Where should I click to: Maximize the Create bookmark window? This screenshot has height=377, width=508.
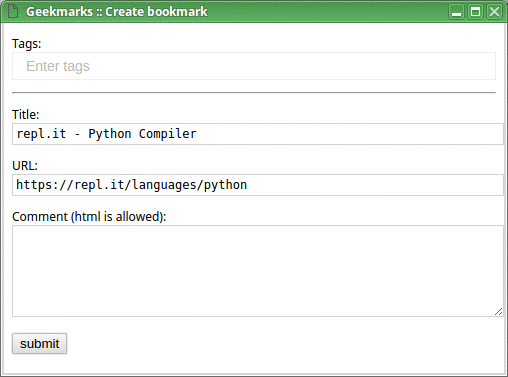tap(475, 12)
